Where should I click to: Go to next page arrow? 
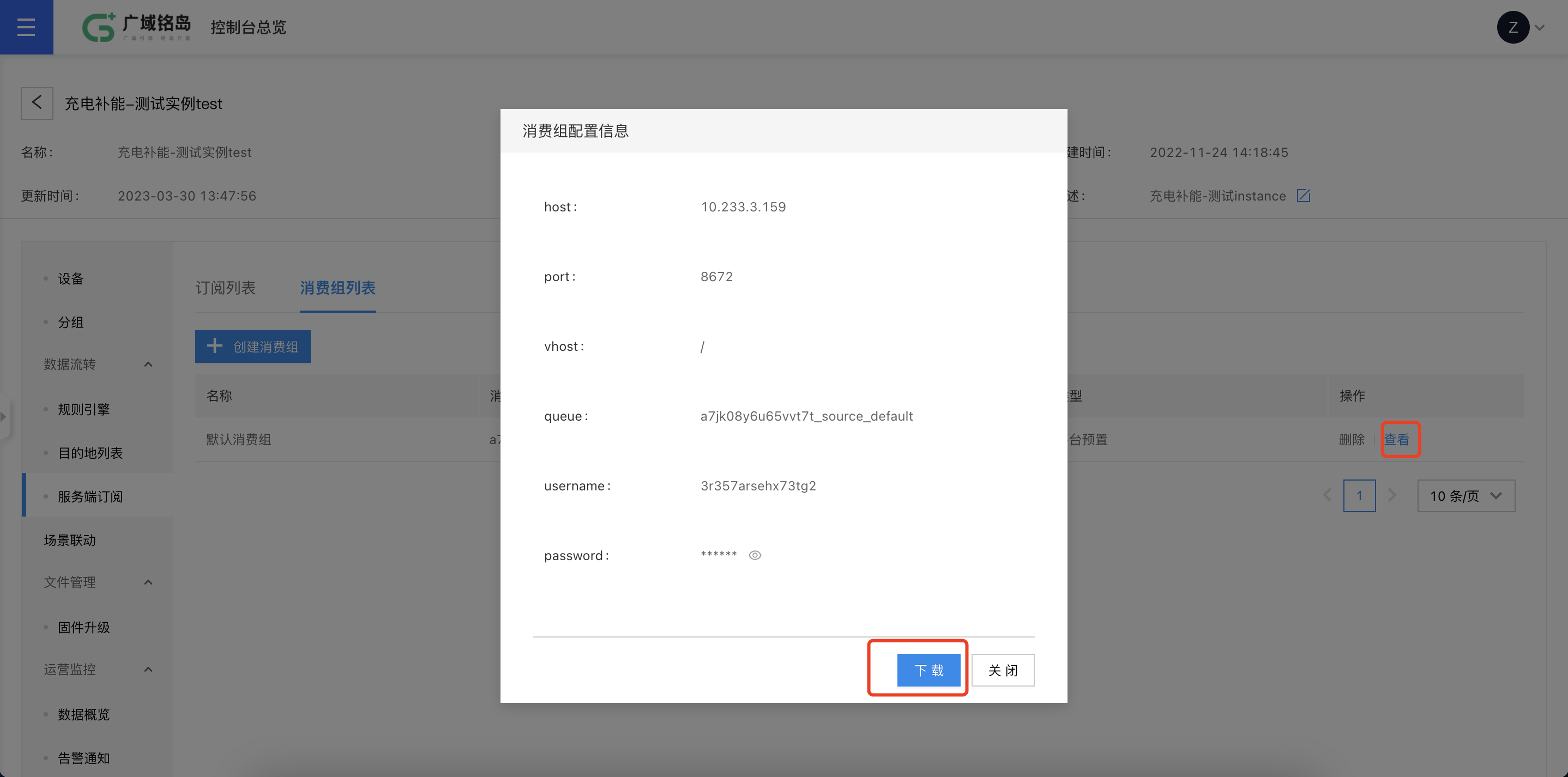coord(1392,495)
